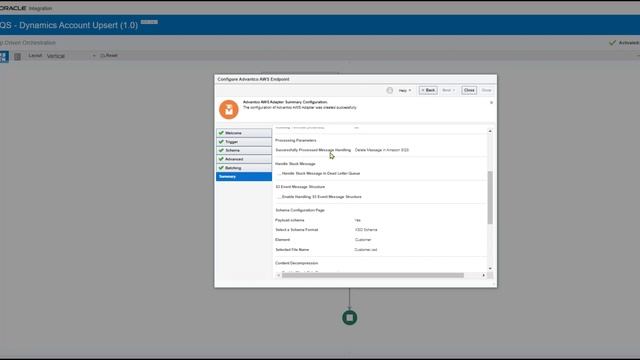Screen dimensions: 640x360
Task: Select the canvas view icon in toolbar
Action: point(4,56)
